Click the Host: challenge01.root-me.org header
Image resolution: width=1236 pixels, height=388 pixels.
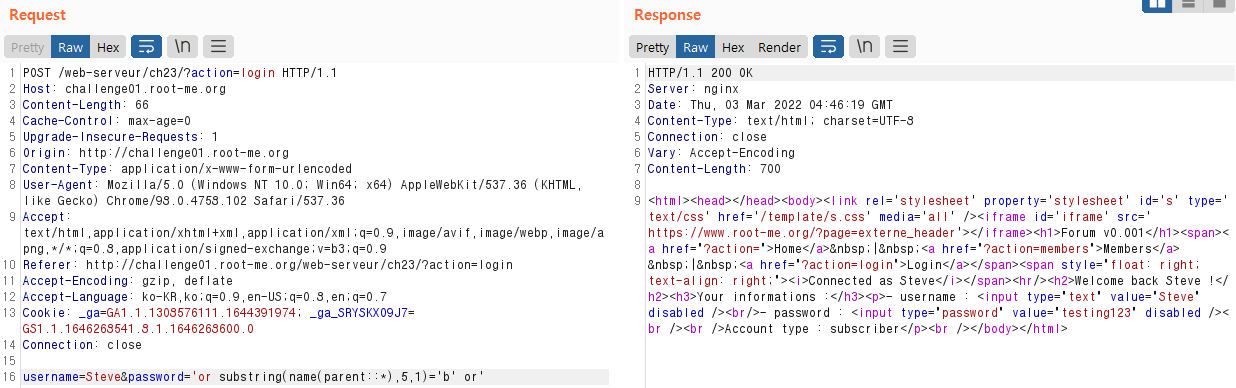[x=124, y=89]
